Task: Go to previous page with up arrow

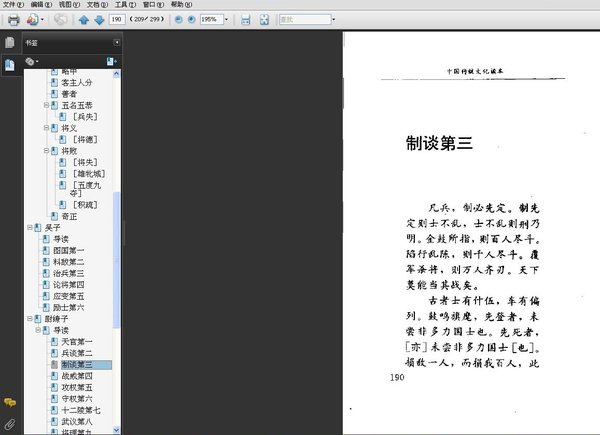Action: pos(84,19)
